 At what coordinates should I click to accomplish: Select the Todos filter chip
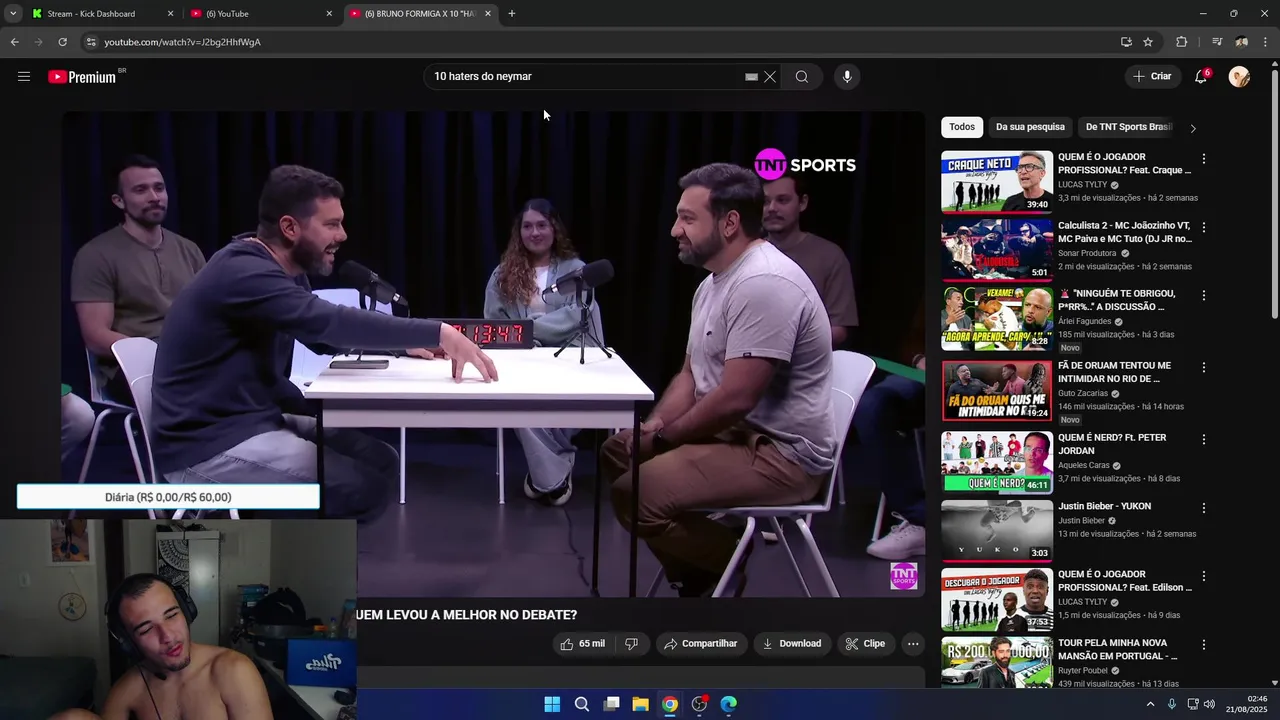coord(962,127)
